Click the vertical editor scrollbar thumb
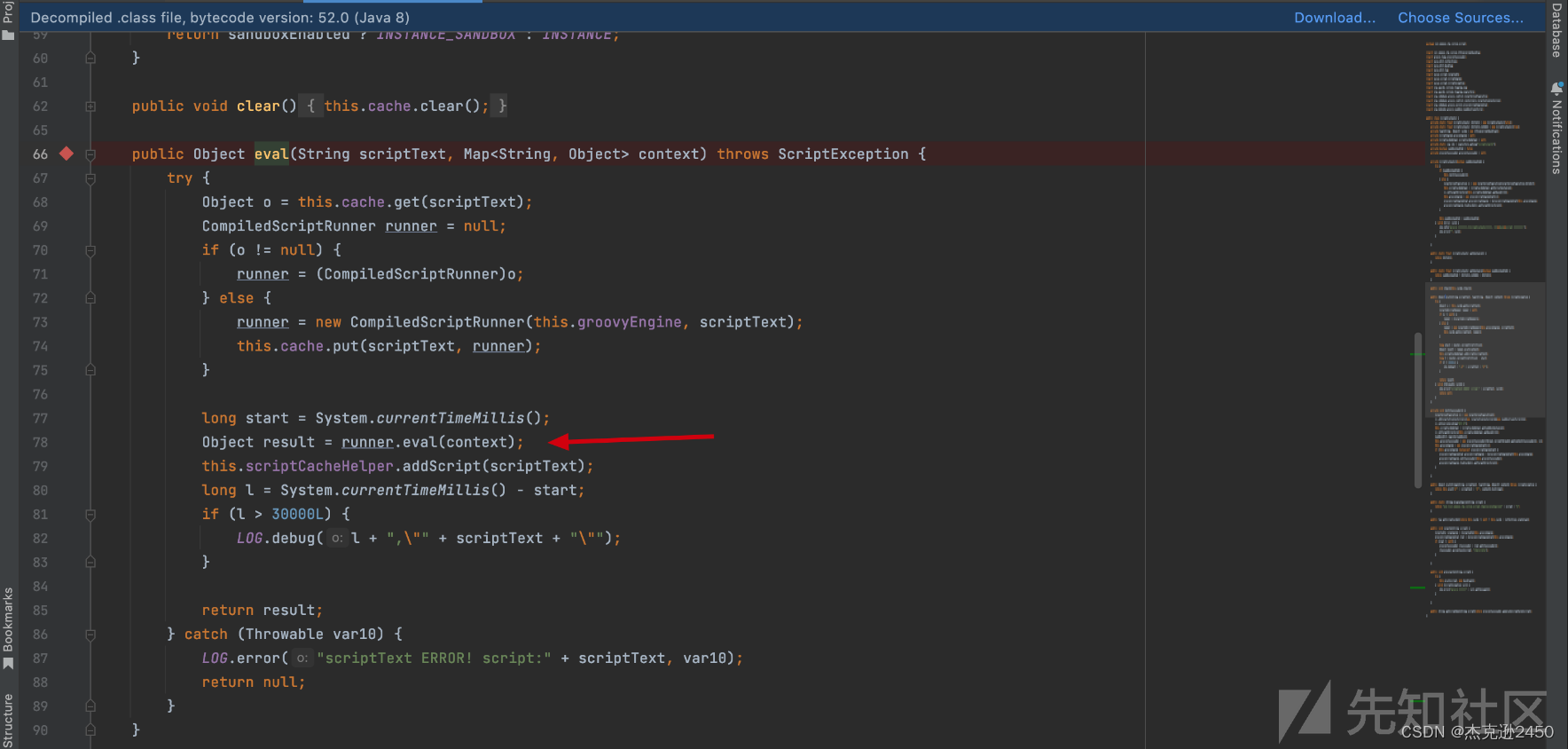Image resolution: width=1568 pixels, height=749 pixels. click(1418, 410)
